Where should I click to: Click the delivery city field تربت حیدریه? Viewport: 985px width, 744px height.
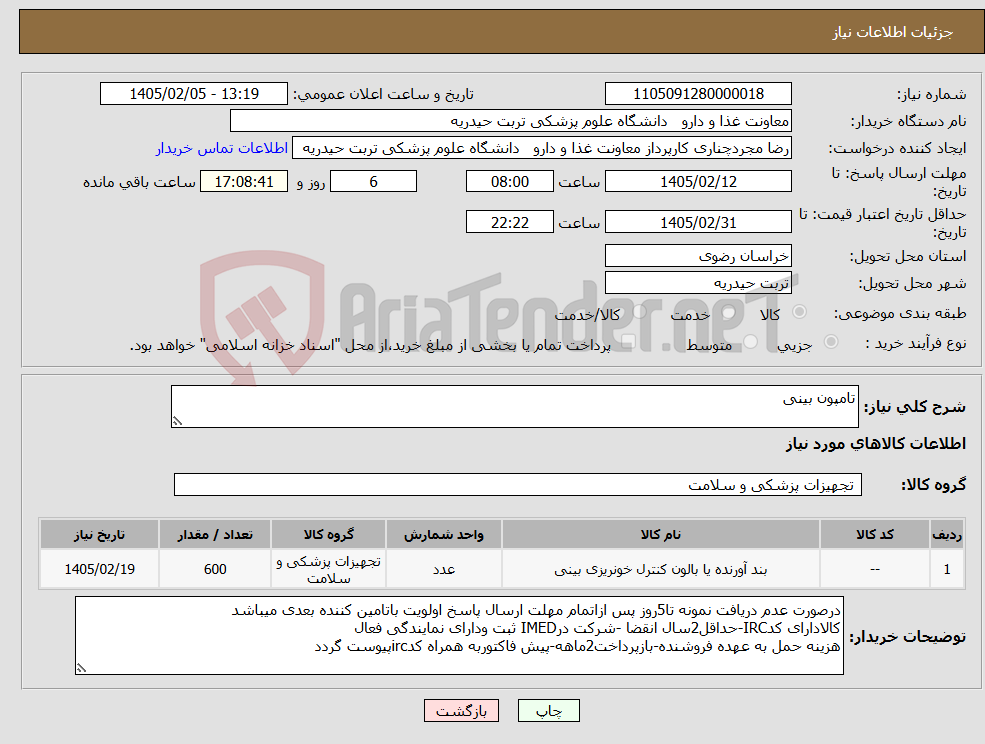698,283
